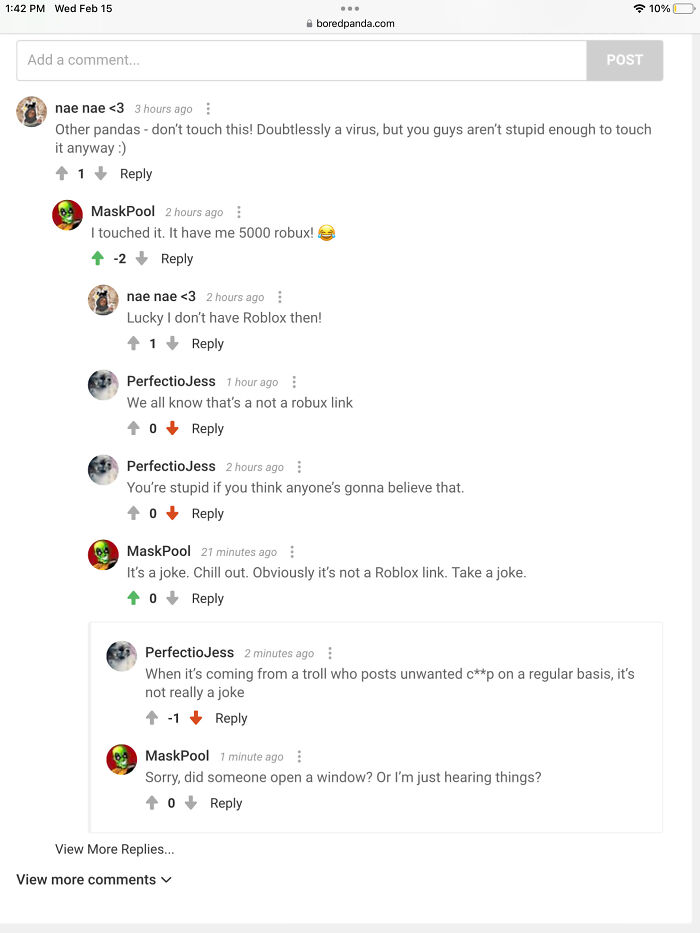The width and height of the screenshot is (700, 933).
Task: Tap the ellipsis above the address bar
Action: (350, 9)
